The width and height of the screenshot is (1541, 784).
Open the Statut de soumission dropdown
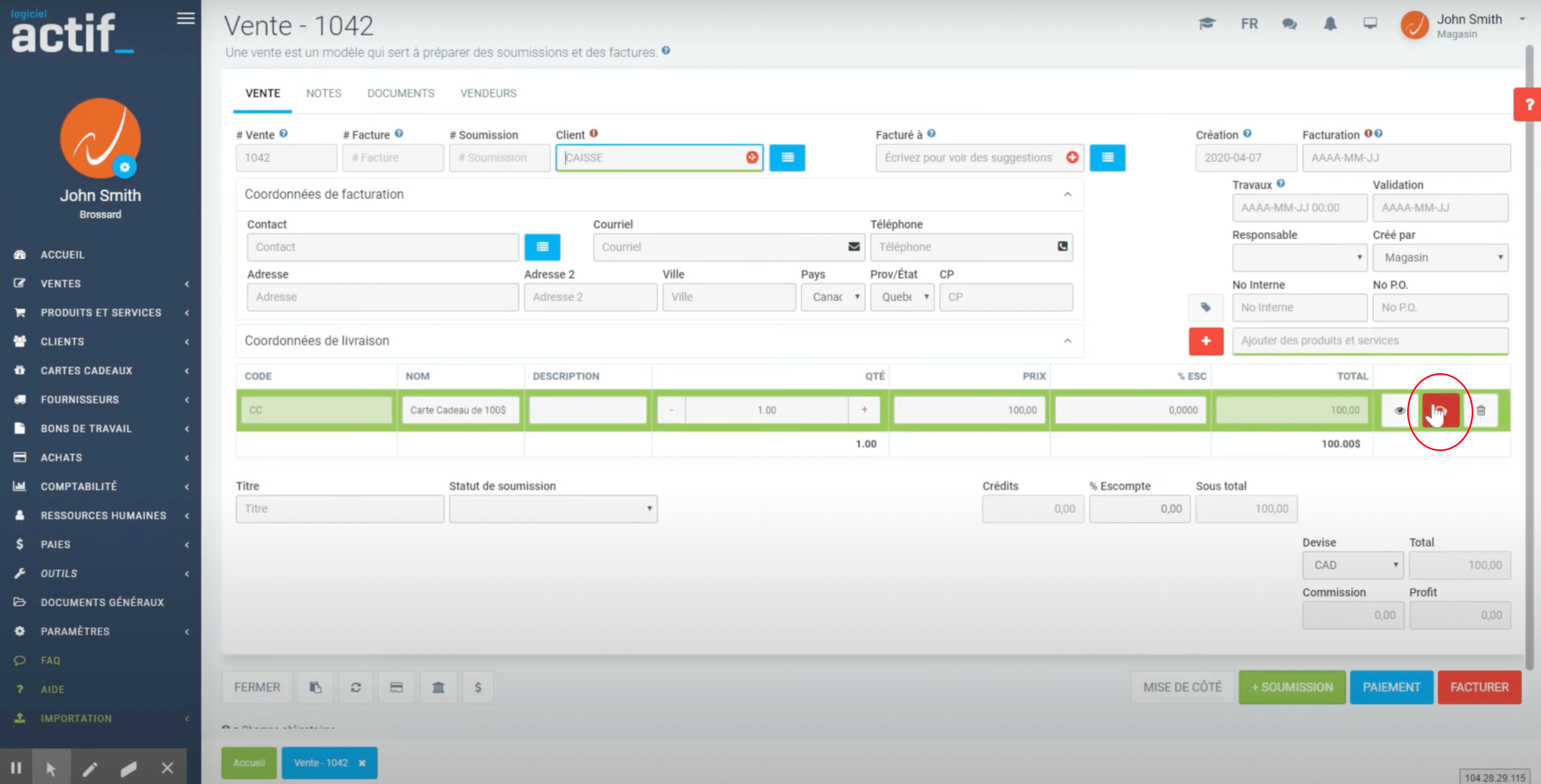point(553,509)
